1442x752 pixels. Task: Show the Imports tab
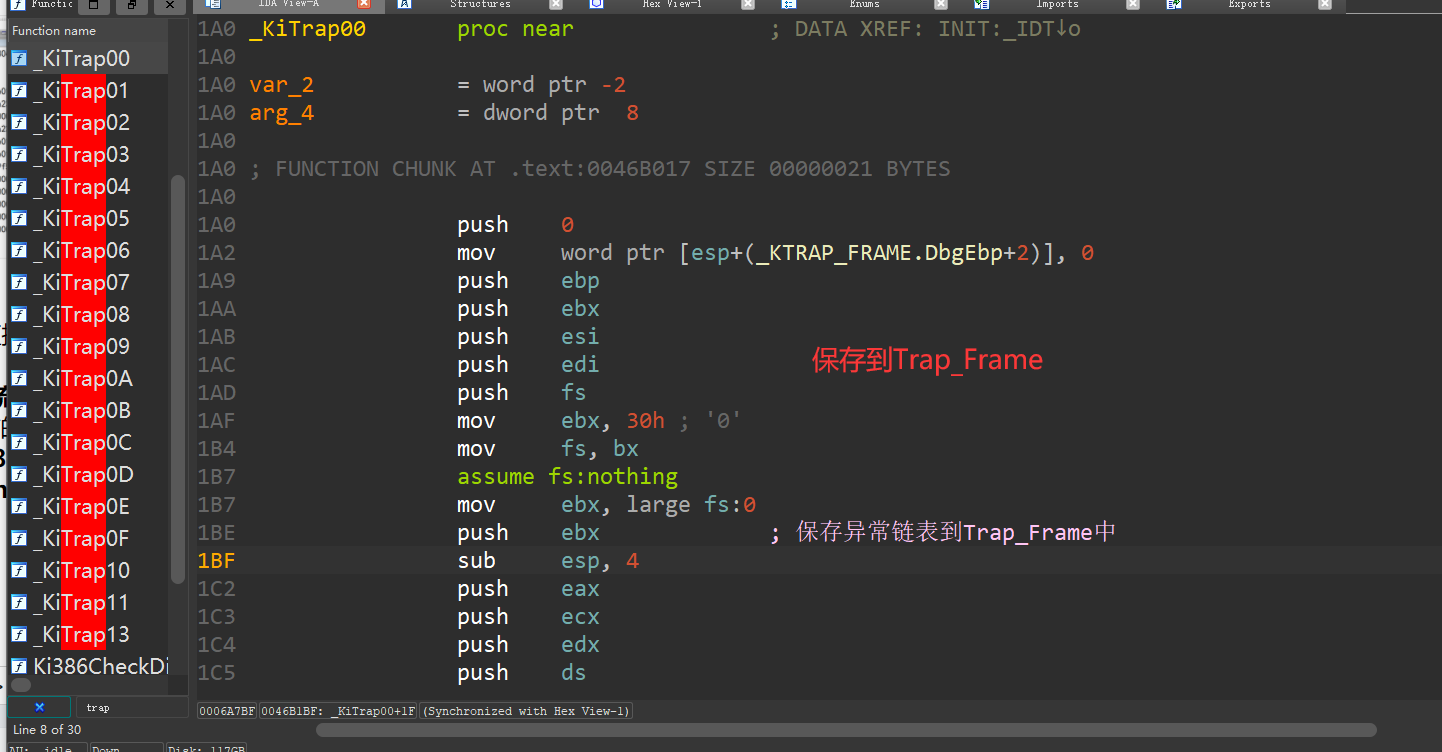pyautogui.click(x=1056, y=4)
